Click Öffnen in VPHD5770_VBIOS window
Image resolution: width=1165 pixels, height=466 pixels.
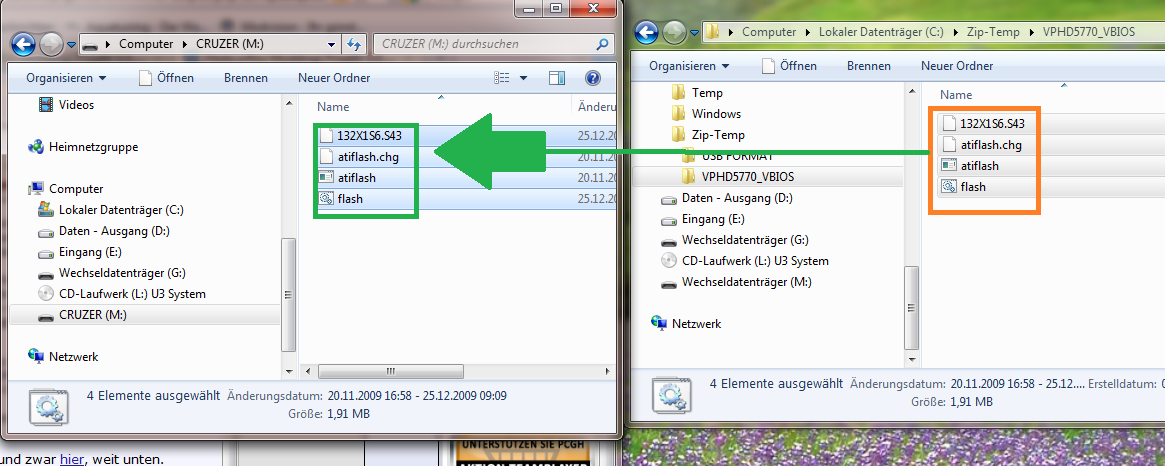coord(789,65)
